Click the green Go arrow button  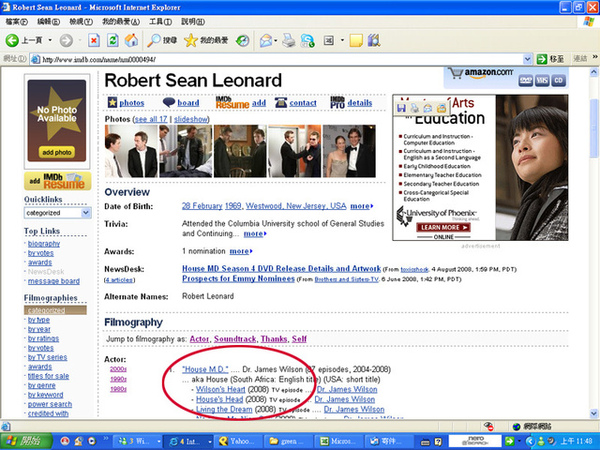coord(542,59)
